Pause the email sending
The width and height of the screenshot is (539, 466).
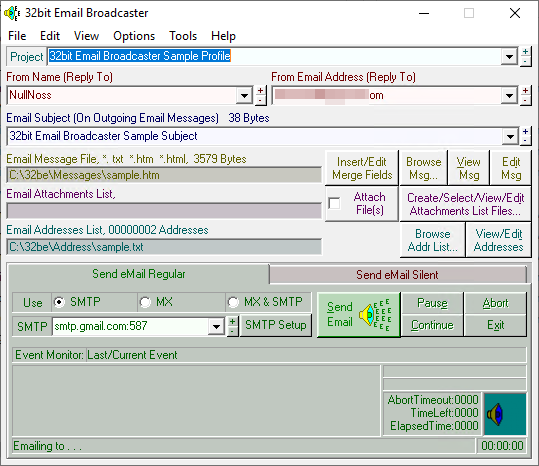coord(432,303)
